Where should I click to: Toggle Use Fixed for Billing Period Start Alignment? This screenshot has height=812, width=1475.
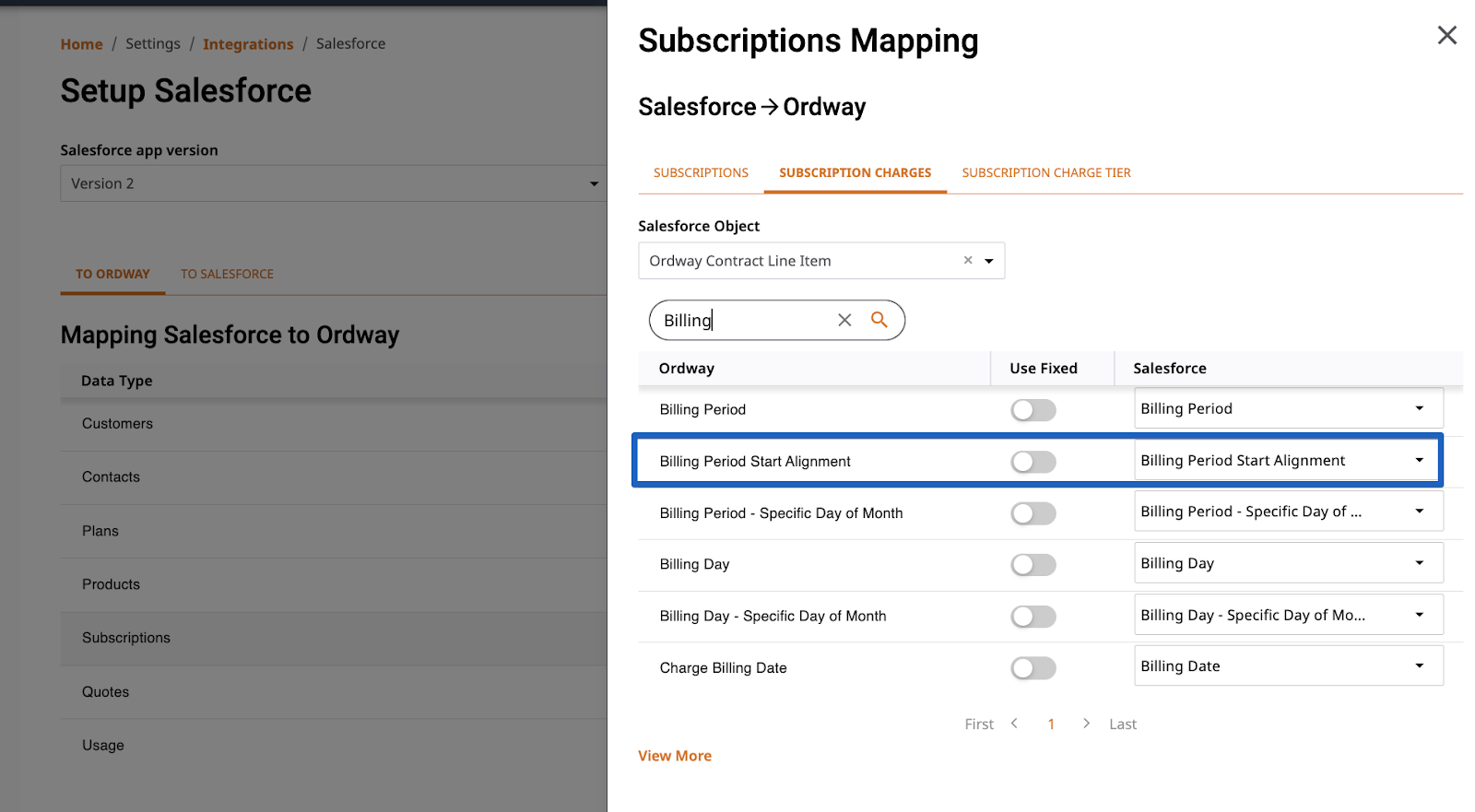point(1033,462)
